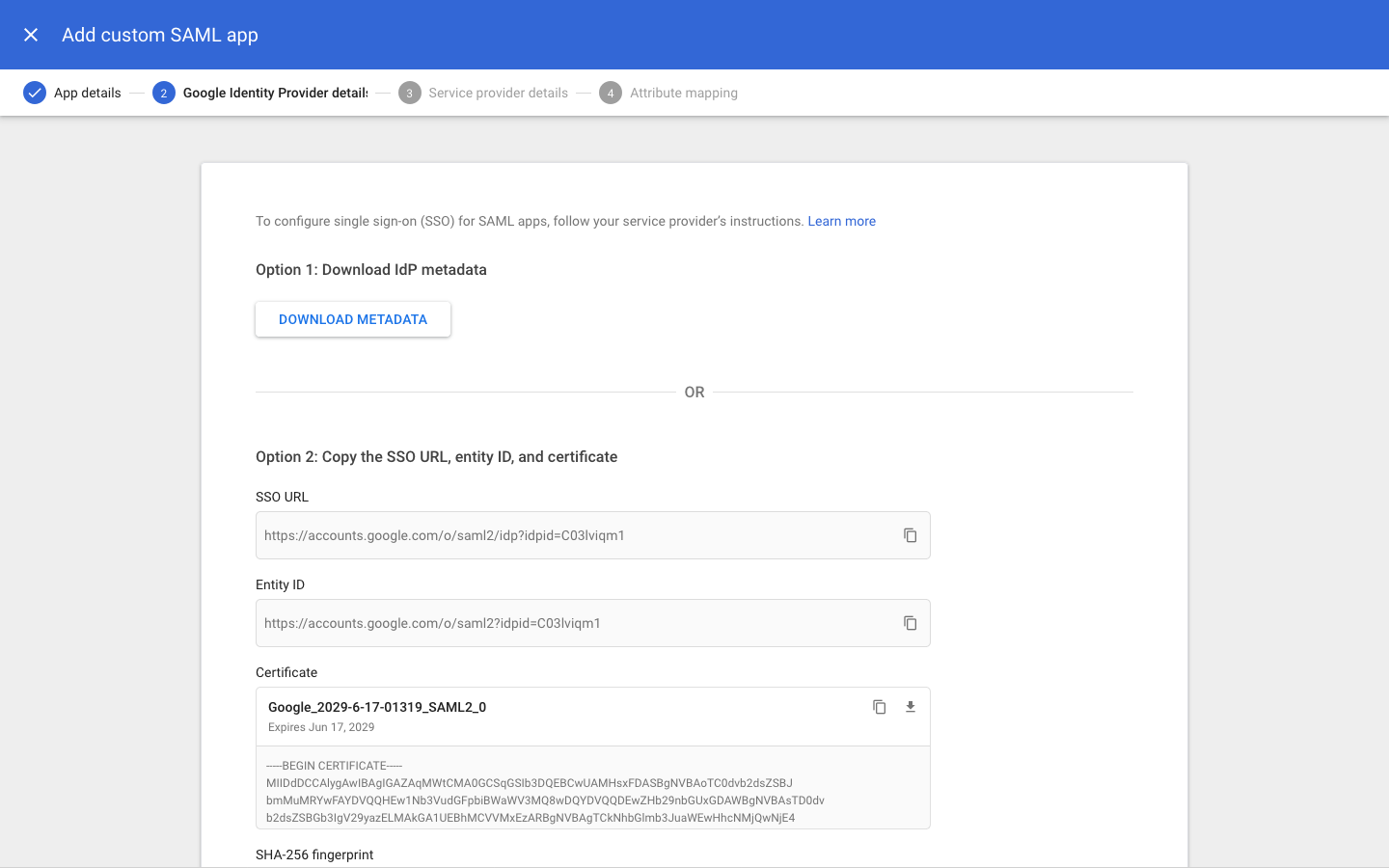The width and height of the screenshot is (1389, 868).
Task: Click the step 4 number circle
Action: coord(610,93)
